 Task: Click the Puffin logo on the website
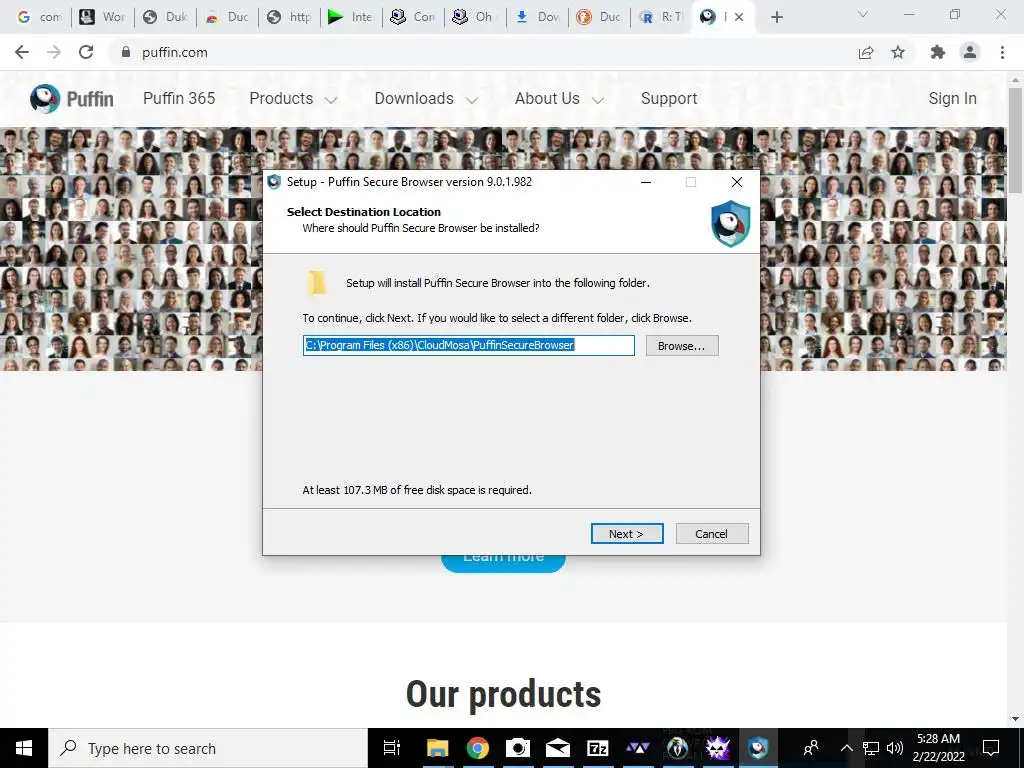pos(72,99)
